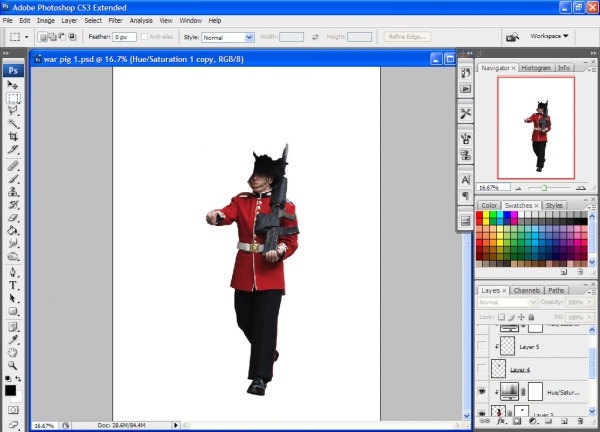Open the Navigator panel options menu
The height and width of the screenshot is (432, 600).
[592, 69]
